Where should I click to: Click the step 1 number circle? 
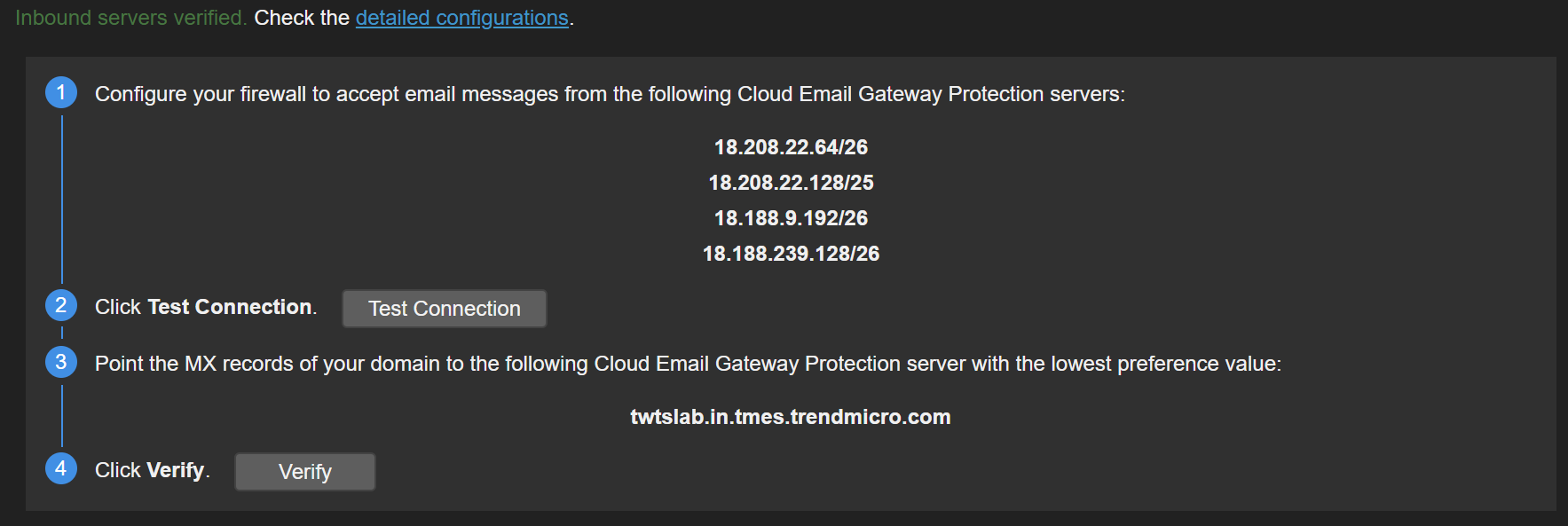click(61, 92)
